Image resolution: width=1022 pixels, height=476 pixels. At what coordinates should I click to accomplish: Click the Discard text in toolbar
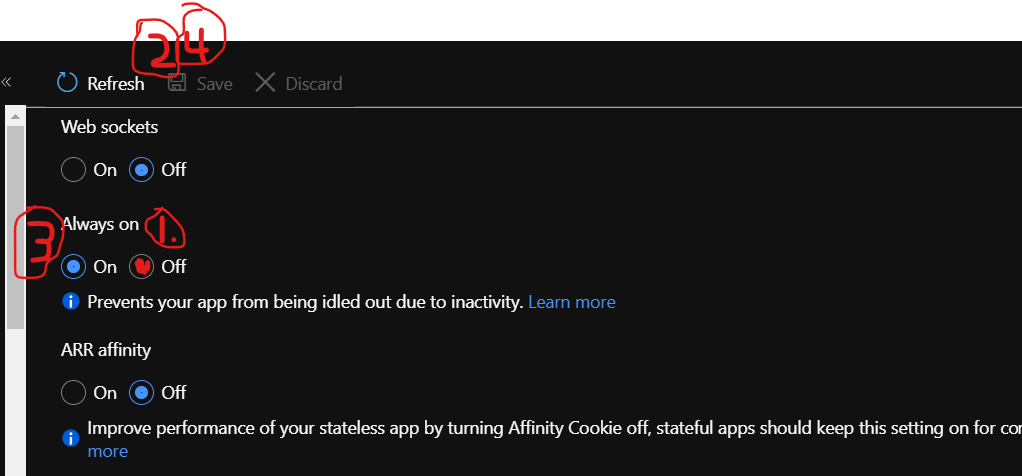tap(314, 84)
